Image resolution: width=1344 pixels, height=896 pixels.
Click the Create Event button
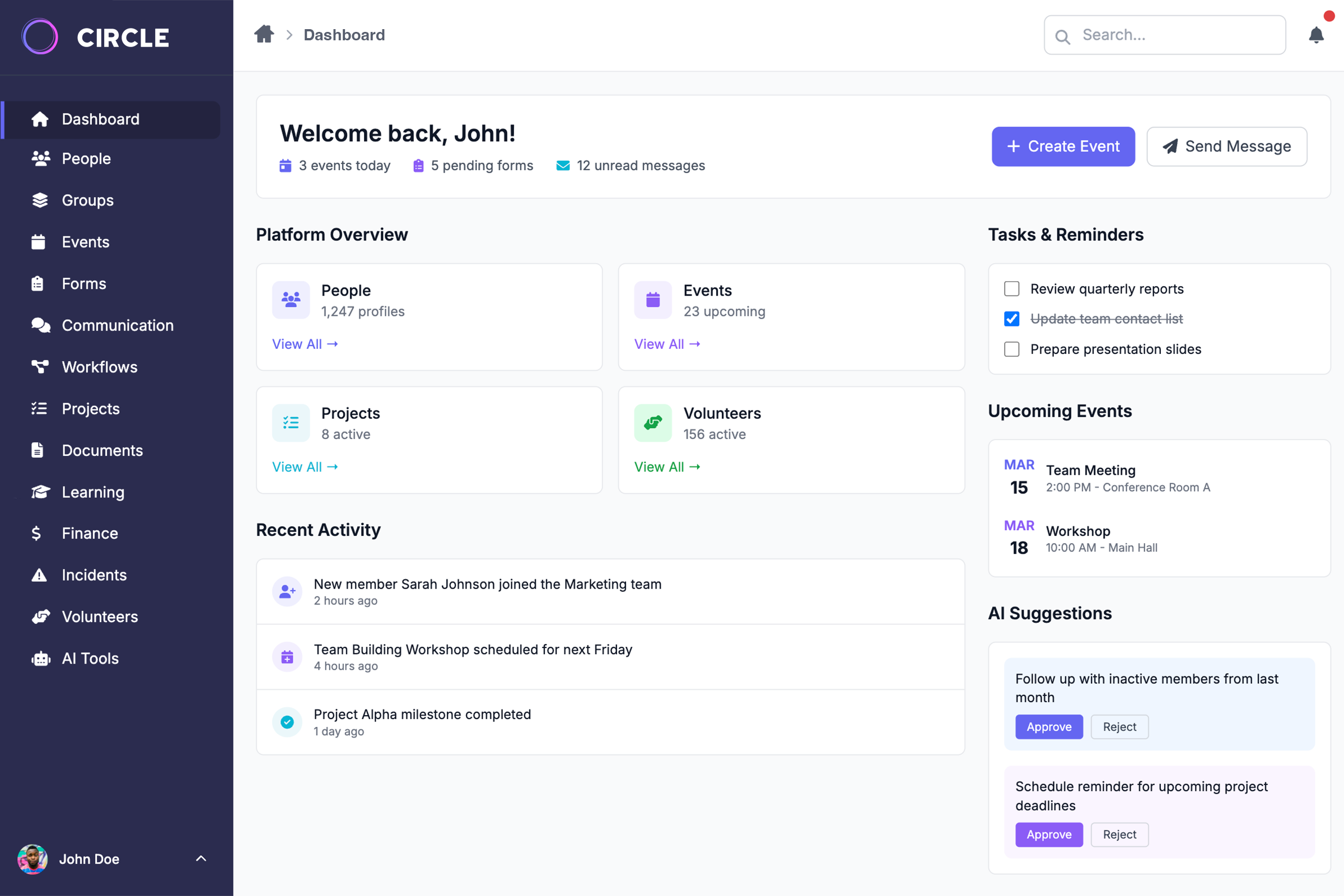(x=1063, y=147)
